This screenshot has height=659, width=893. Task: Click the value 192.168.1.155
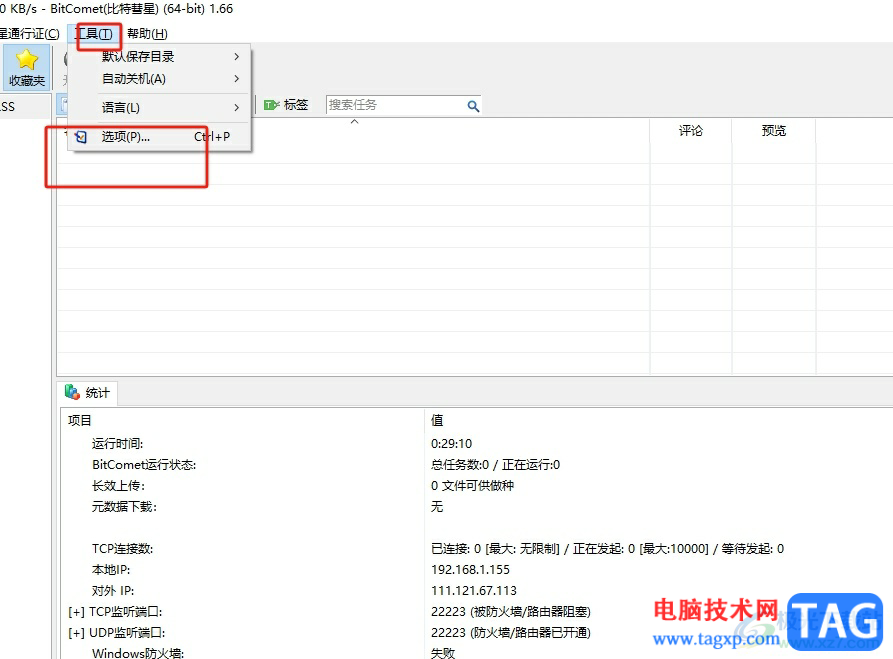coord(470,570)
